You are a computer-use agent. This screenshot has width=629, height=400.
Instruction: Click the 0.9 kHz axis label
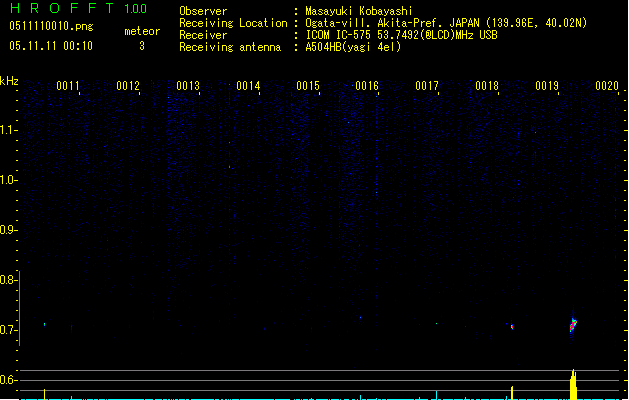pos(7,230)
